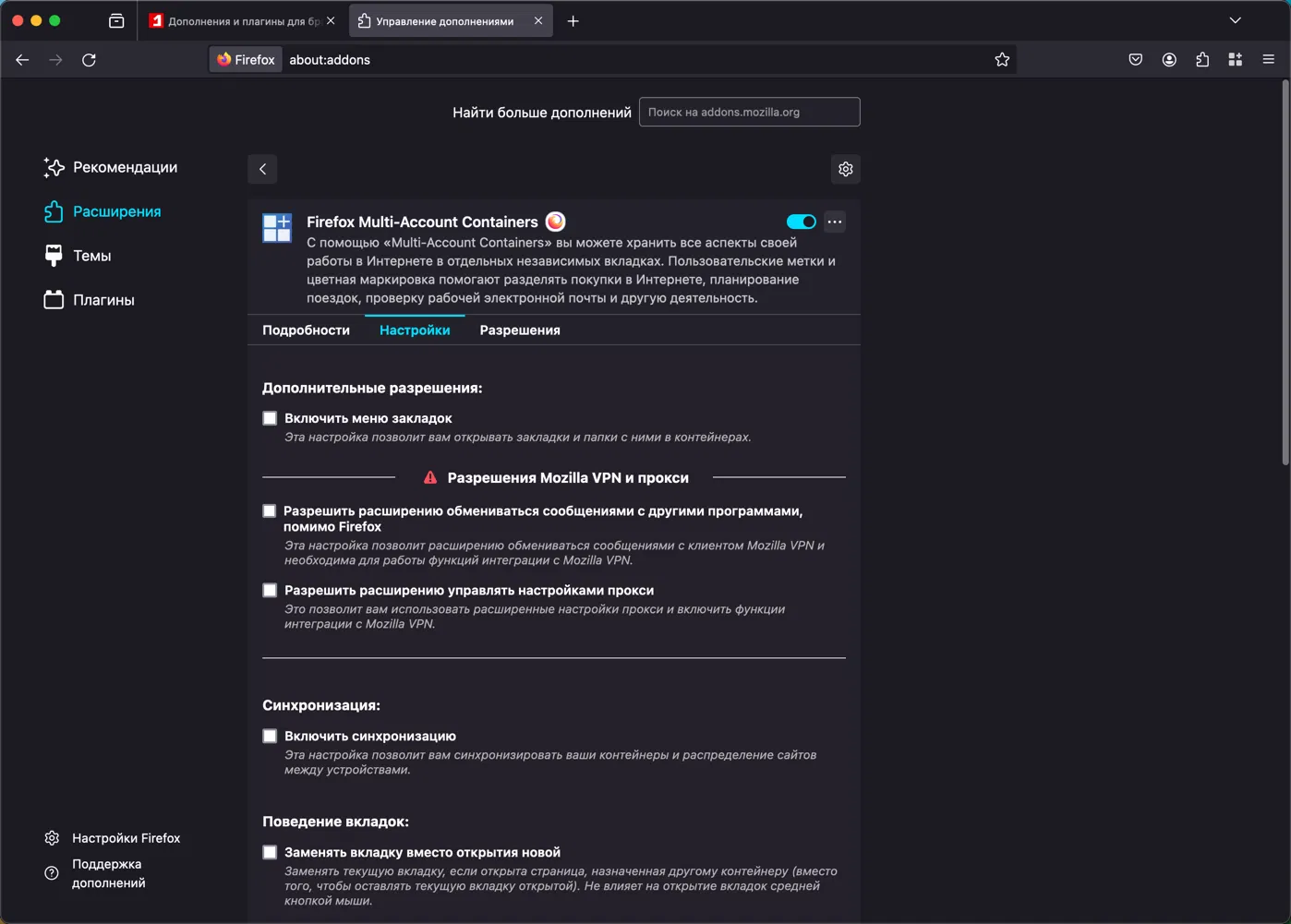The image size is (1291, 924).
Task: Open the more options ellipsis for the extension
Action: pos(835,222)
